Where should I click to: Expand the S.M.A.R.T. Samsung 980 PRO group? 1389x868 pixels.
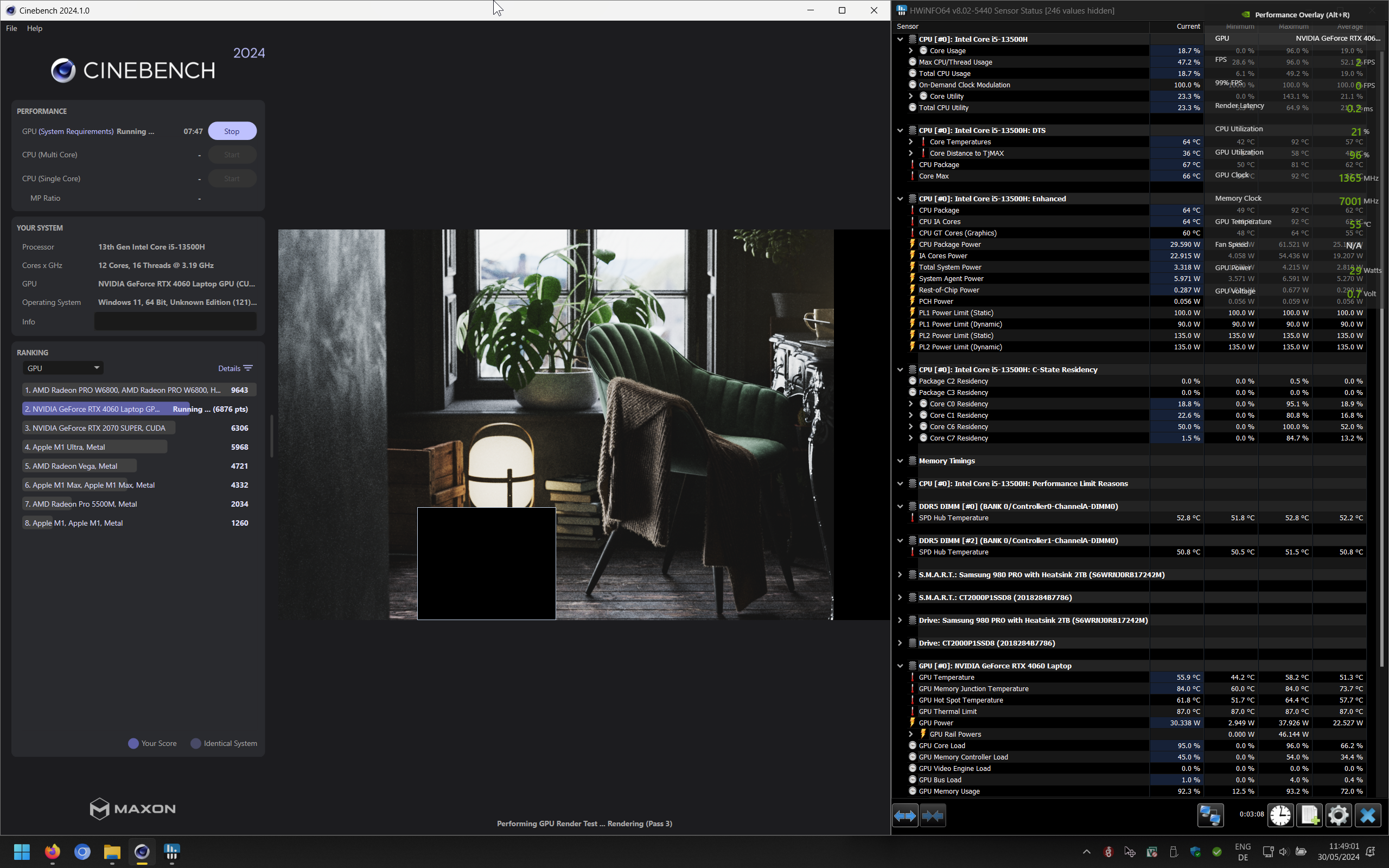[x=900, y=575]
